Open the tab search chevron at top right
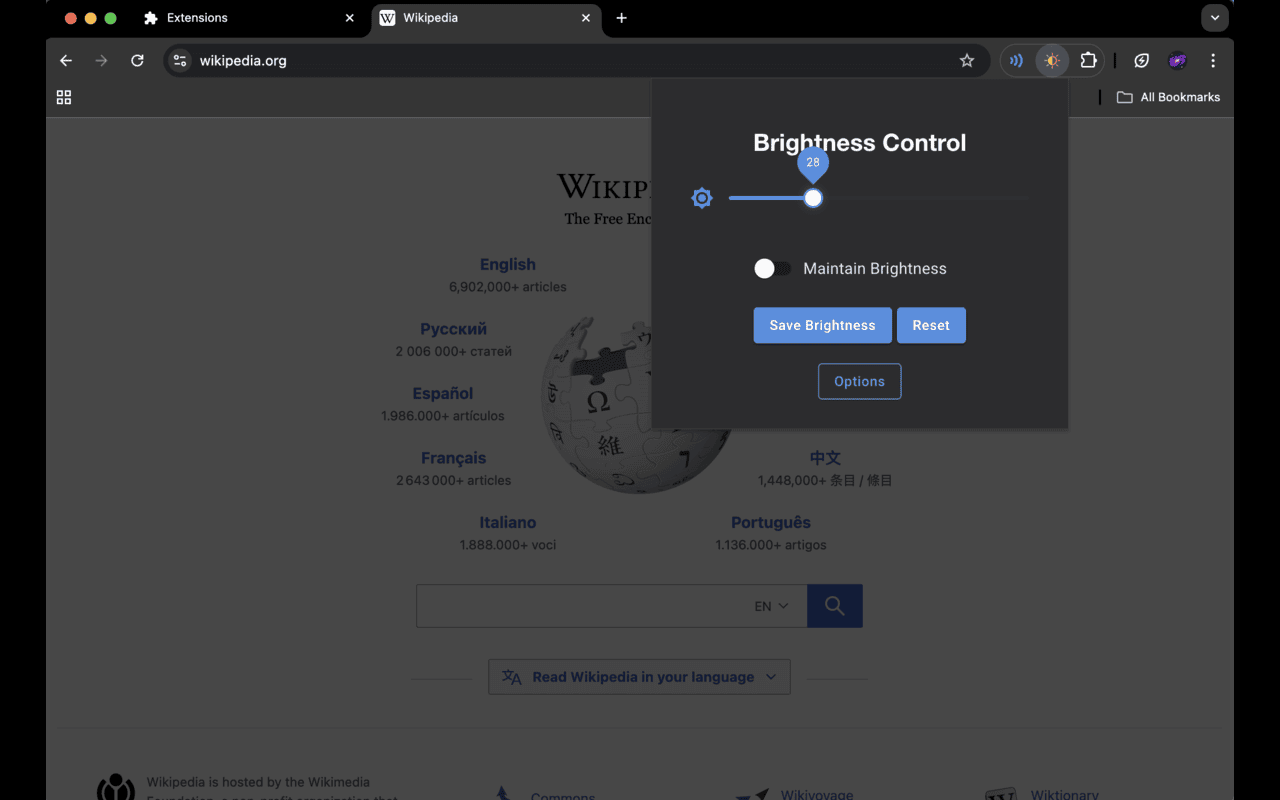1280x800 pixels. coord(1214,17)
